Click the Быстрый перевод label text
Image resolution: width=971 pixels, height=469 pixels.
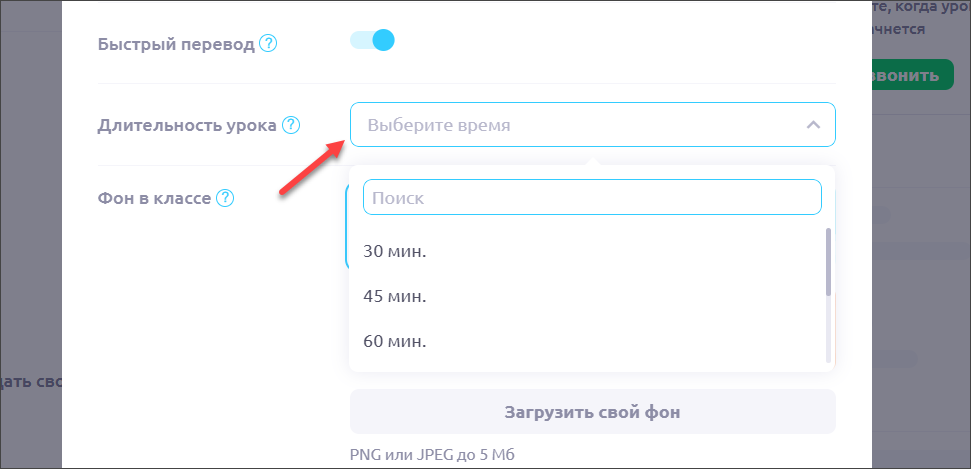(176, 44)
